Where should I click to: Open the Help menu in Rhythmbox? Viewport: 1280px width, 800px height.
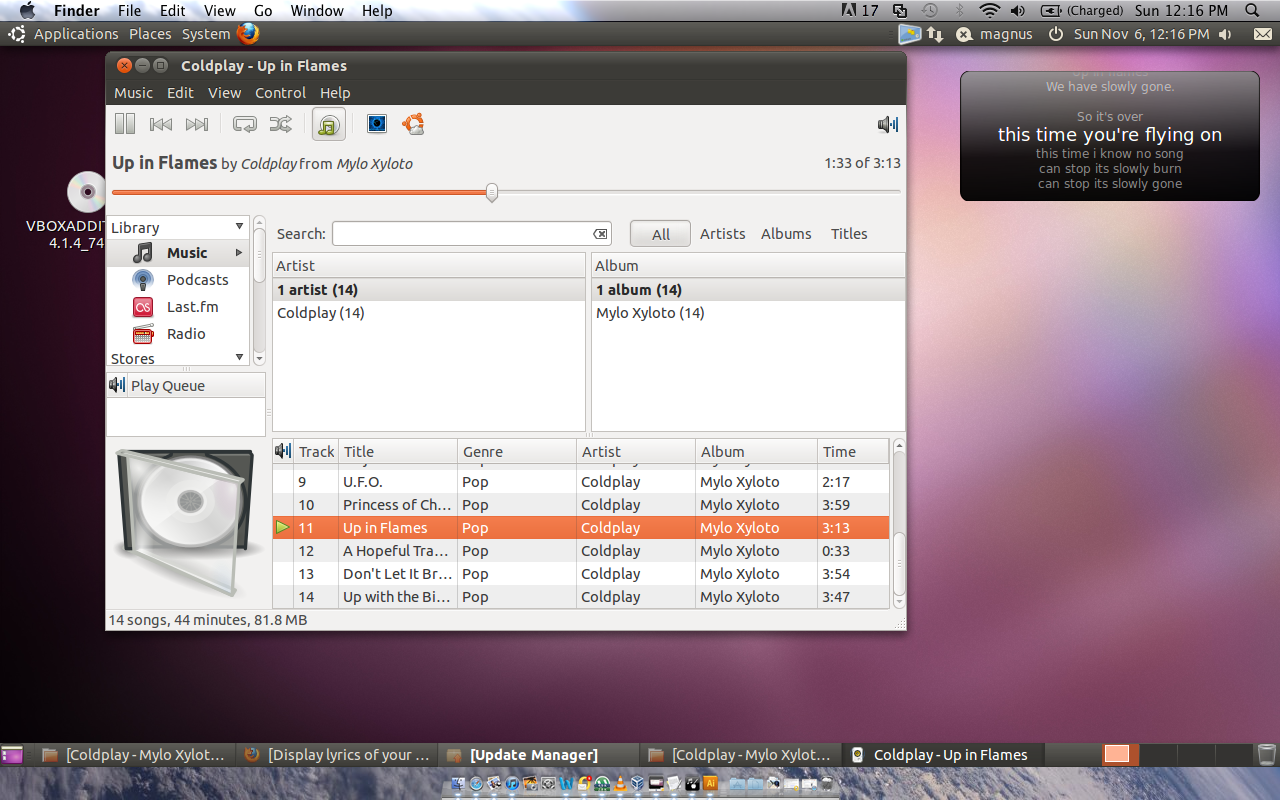tap(335, 92)
